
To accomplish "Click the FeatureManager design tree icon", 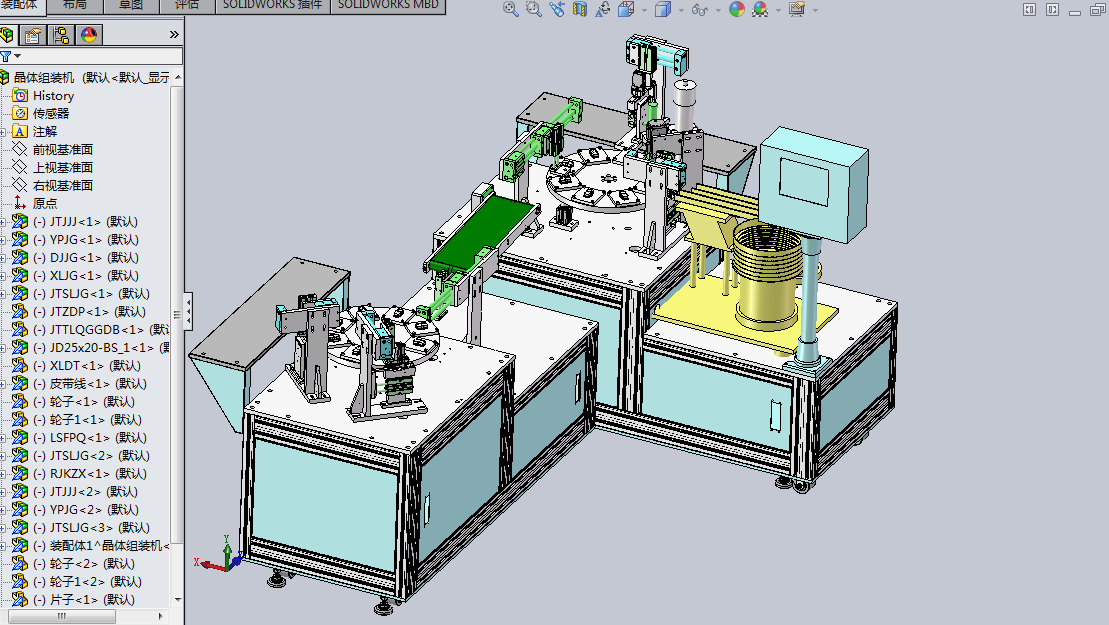I will point(8,36).
